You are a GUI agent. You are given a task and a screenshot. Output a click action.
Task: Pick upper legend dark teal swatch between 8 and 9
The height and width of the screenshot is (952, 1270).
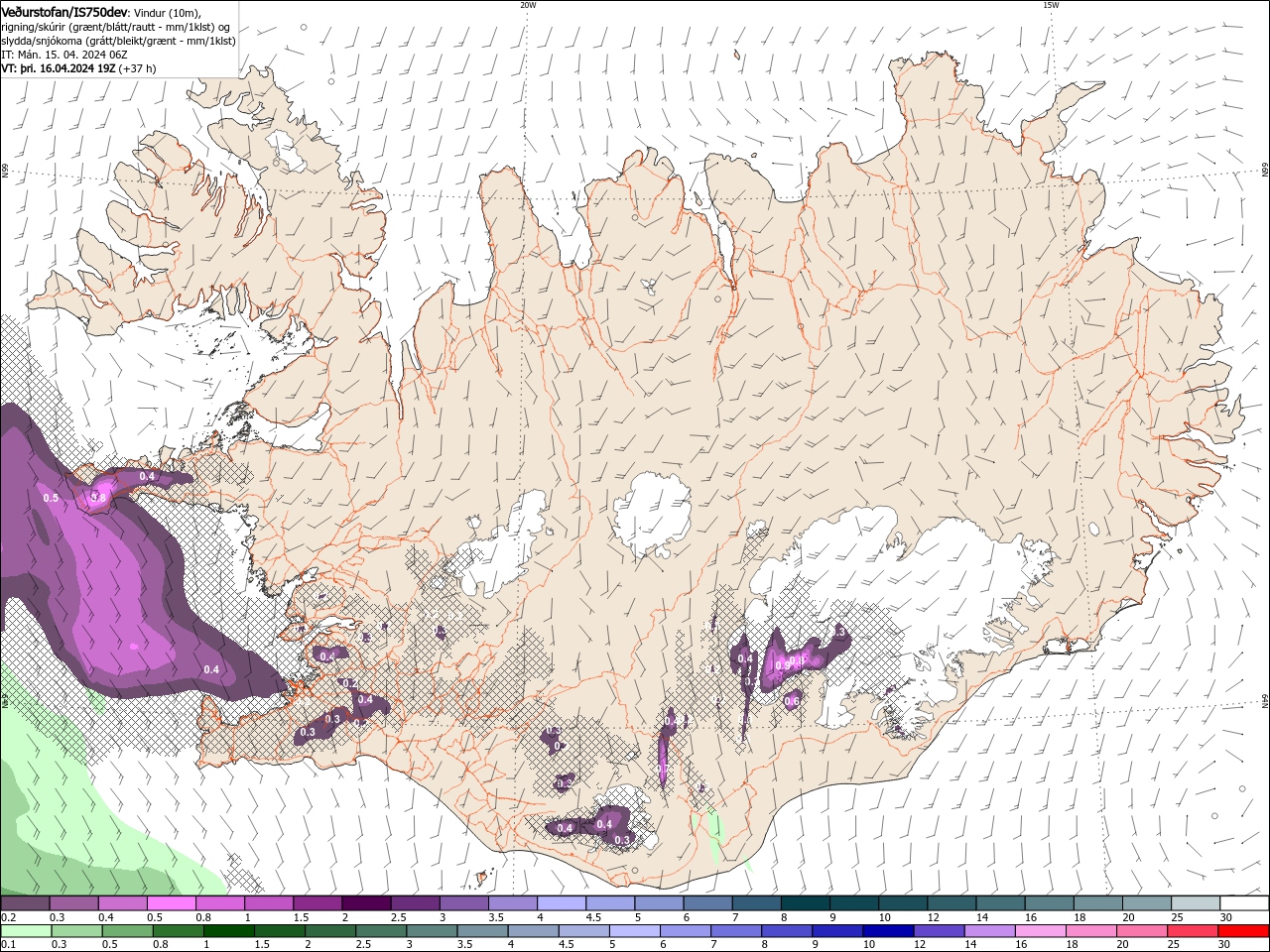tap(806, 903)
